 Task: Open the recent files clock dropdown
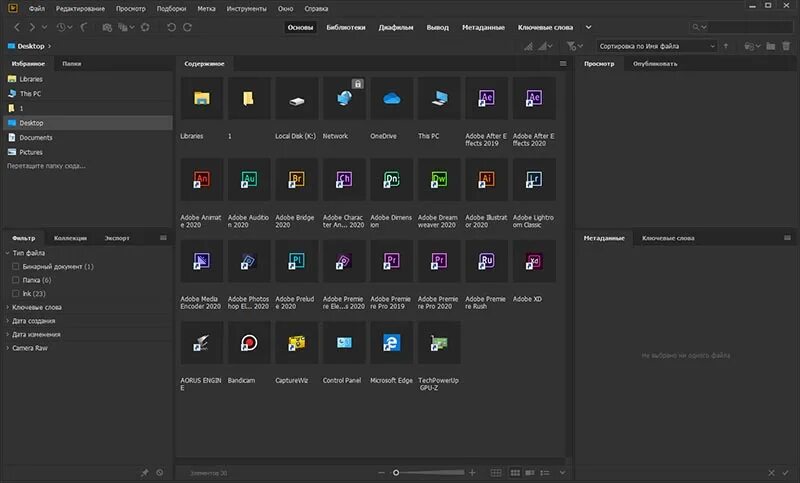click(64, 27)
